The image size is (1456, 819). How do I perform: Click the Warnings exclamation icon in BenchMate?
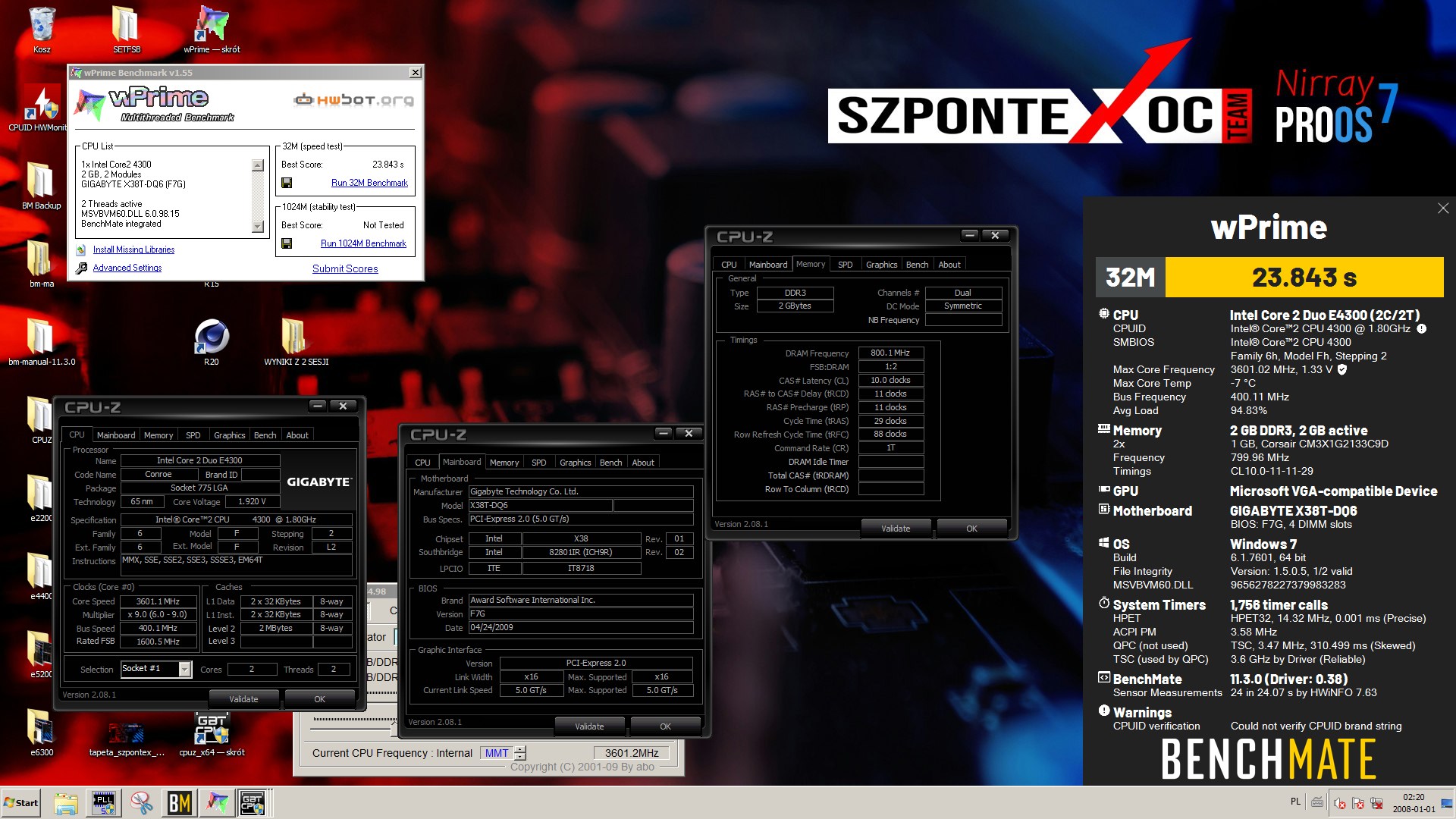click(x=1104, y=711)
